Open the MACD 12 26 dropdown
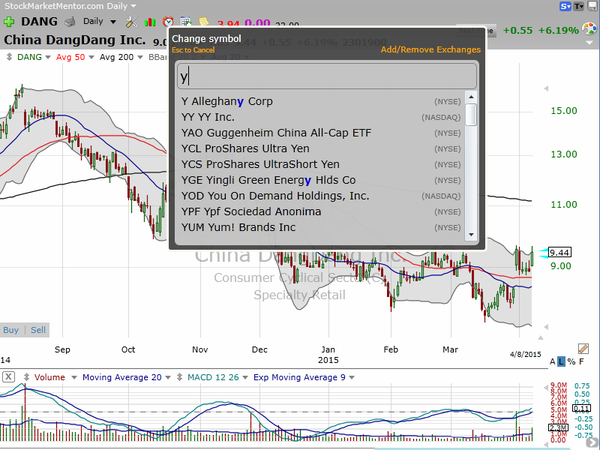The width and height of the screenshot is (600, 450). (x=245, y=377)
